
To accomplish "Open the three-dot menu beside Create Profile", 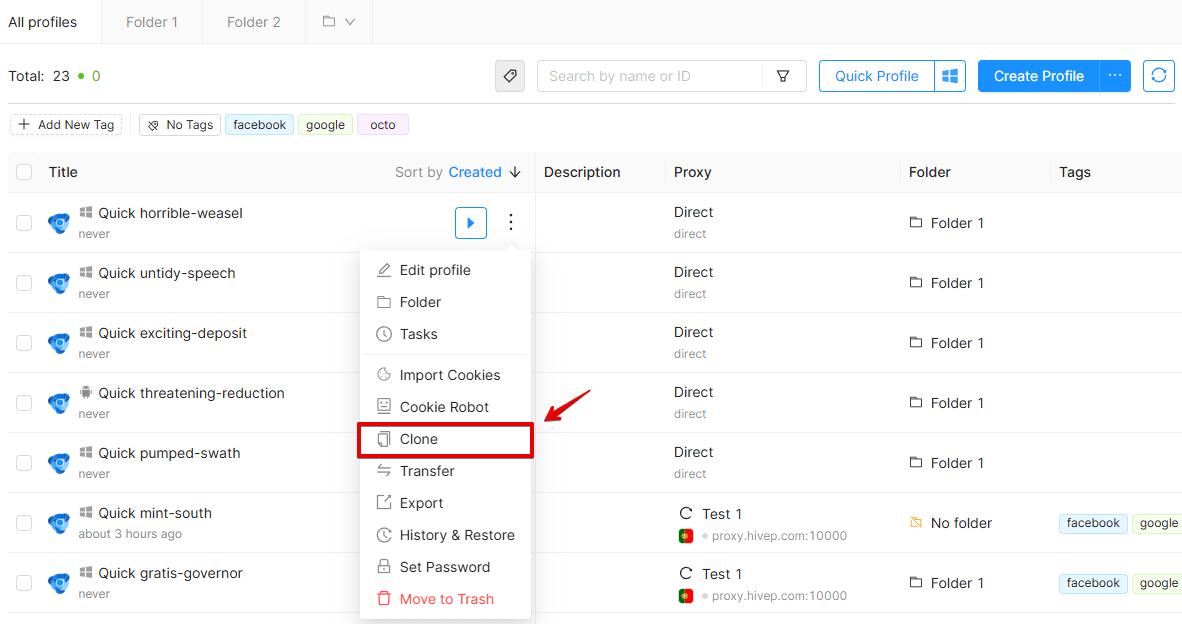I will [1115, 76].
